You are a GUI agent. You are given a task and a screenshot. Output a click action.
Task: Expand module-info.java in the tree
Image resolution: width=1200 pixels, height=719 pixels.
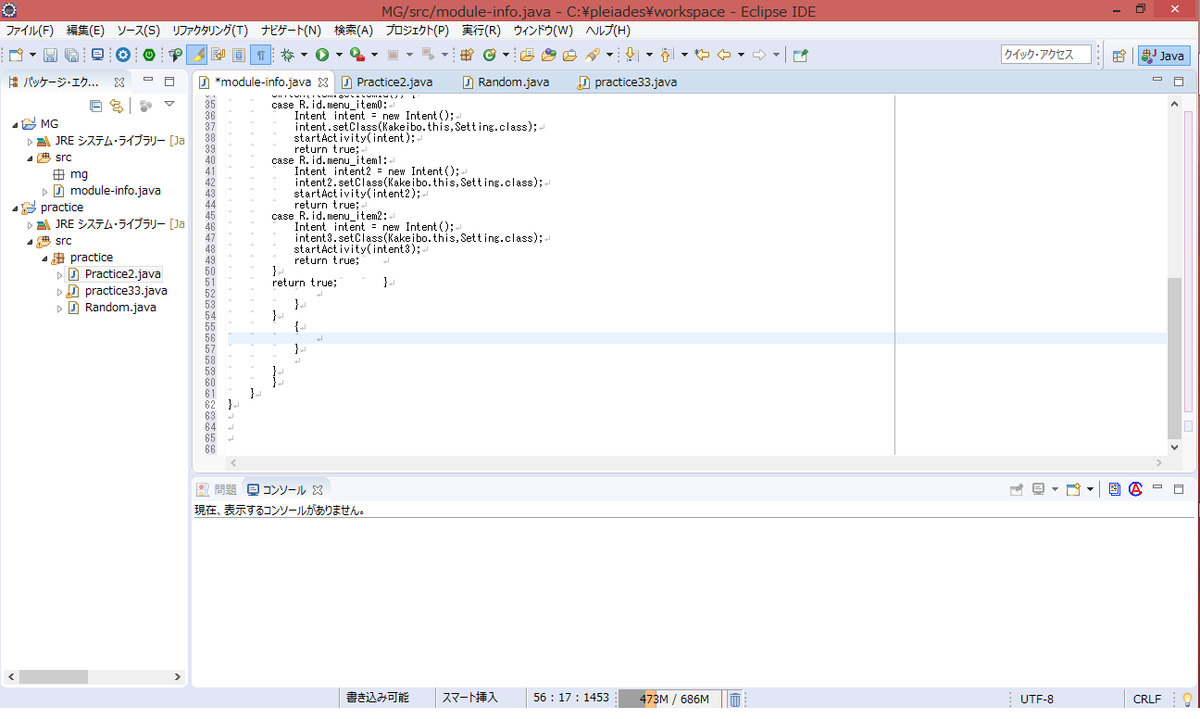(45, 191)
